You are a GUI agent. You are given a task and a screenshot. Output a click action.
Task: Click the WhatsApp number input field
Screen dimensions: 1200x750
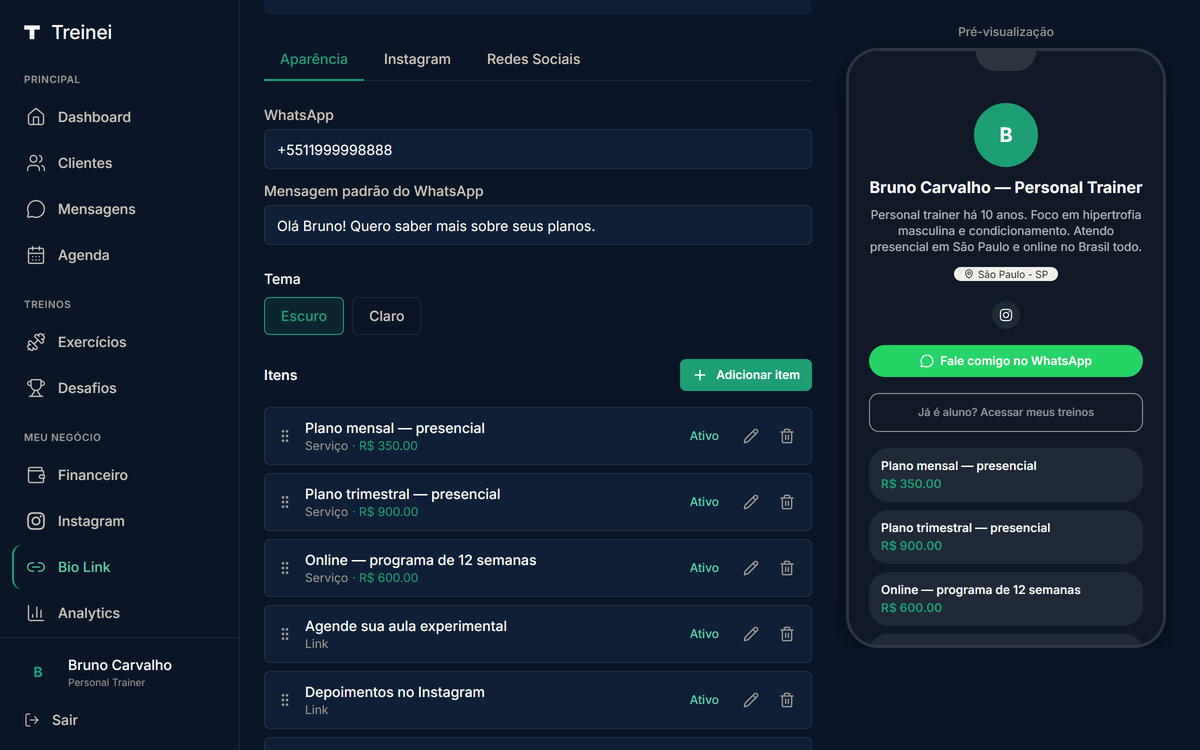[x=538, y=149]
